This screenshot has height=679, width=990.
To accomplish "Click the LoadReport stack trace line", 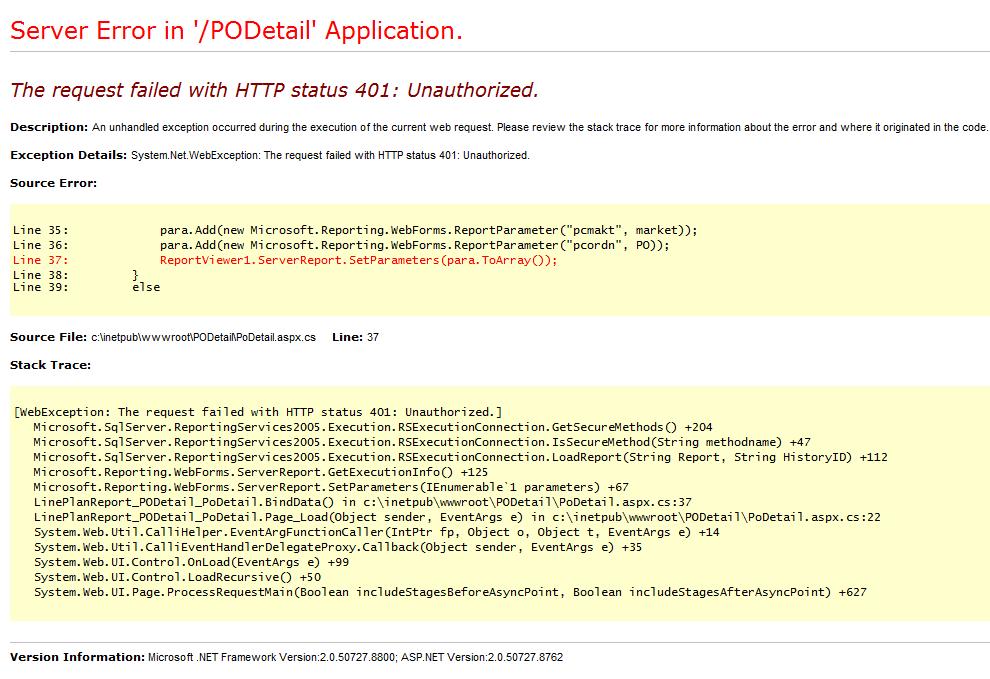I will point(460,457).
